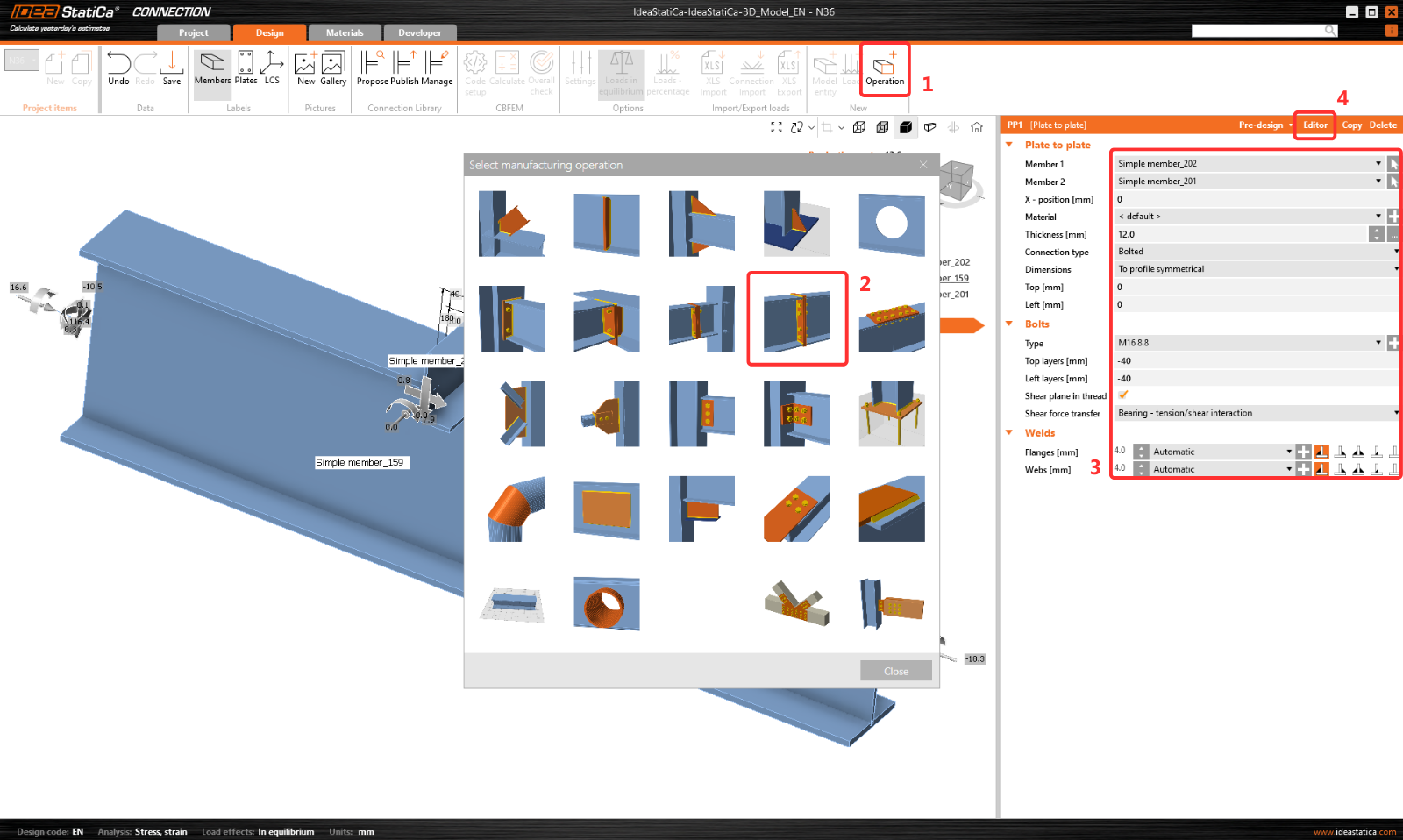Collapse the Welds section

pos(1009,433)
